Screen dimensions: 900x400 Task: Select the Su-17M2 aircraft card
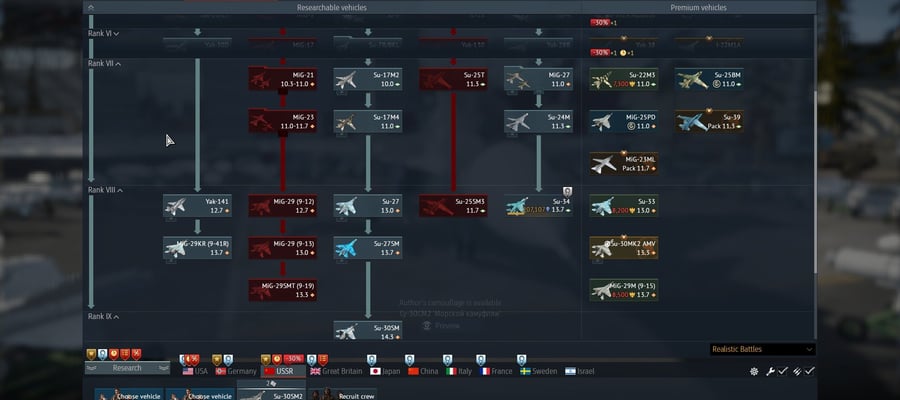[x=368, y=79]
